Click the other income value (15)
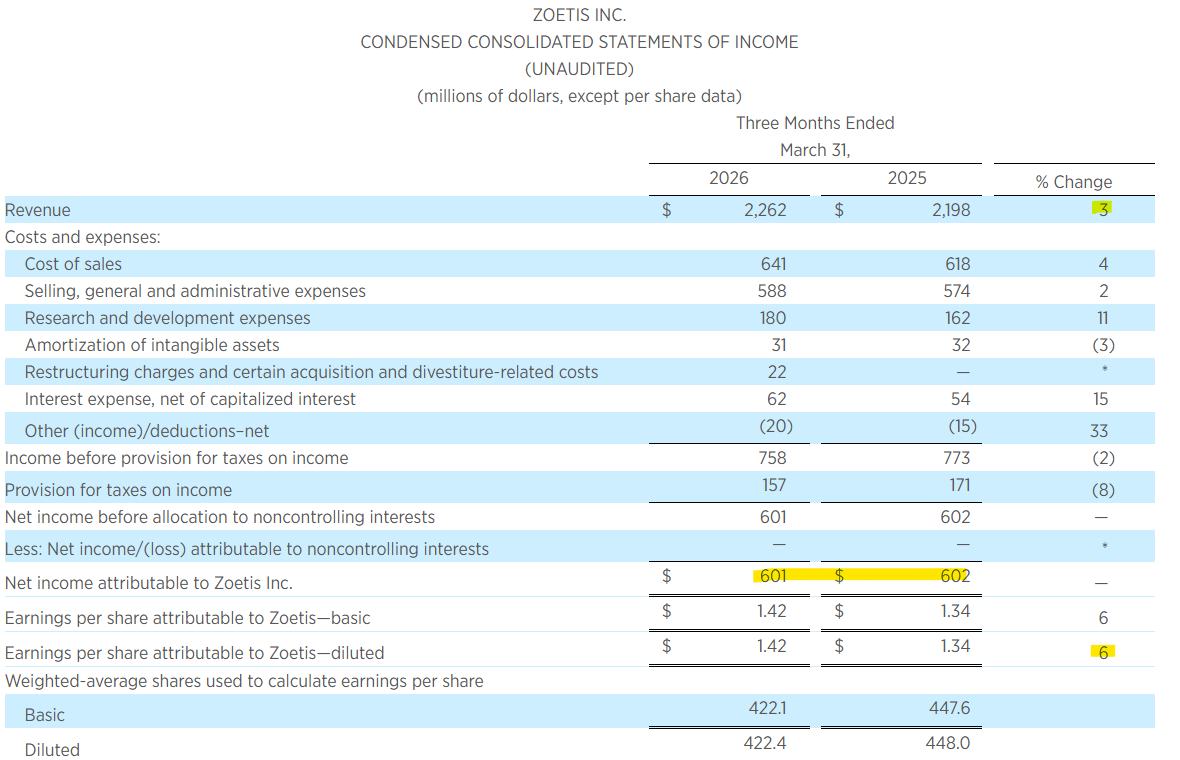 (x=963, y=427)
